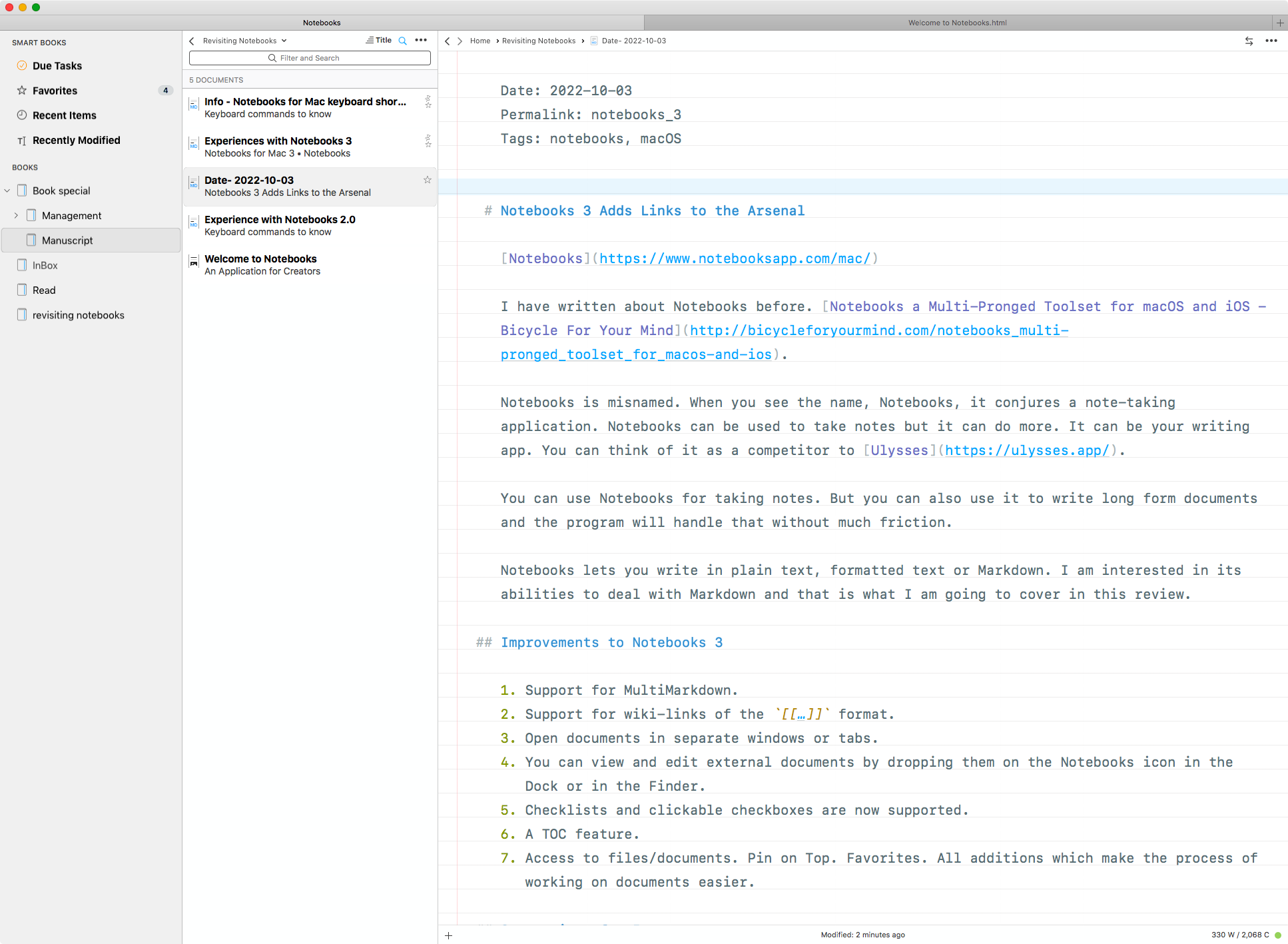This screenshot has width=1288, height=944.
Task: Click the Notebooks 3 Adds Links heading
Action: [x=652, y=211]
